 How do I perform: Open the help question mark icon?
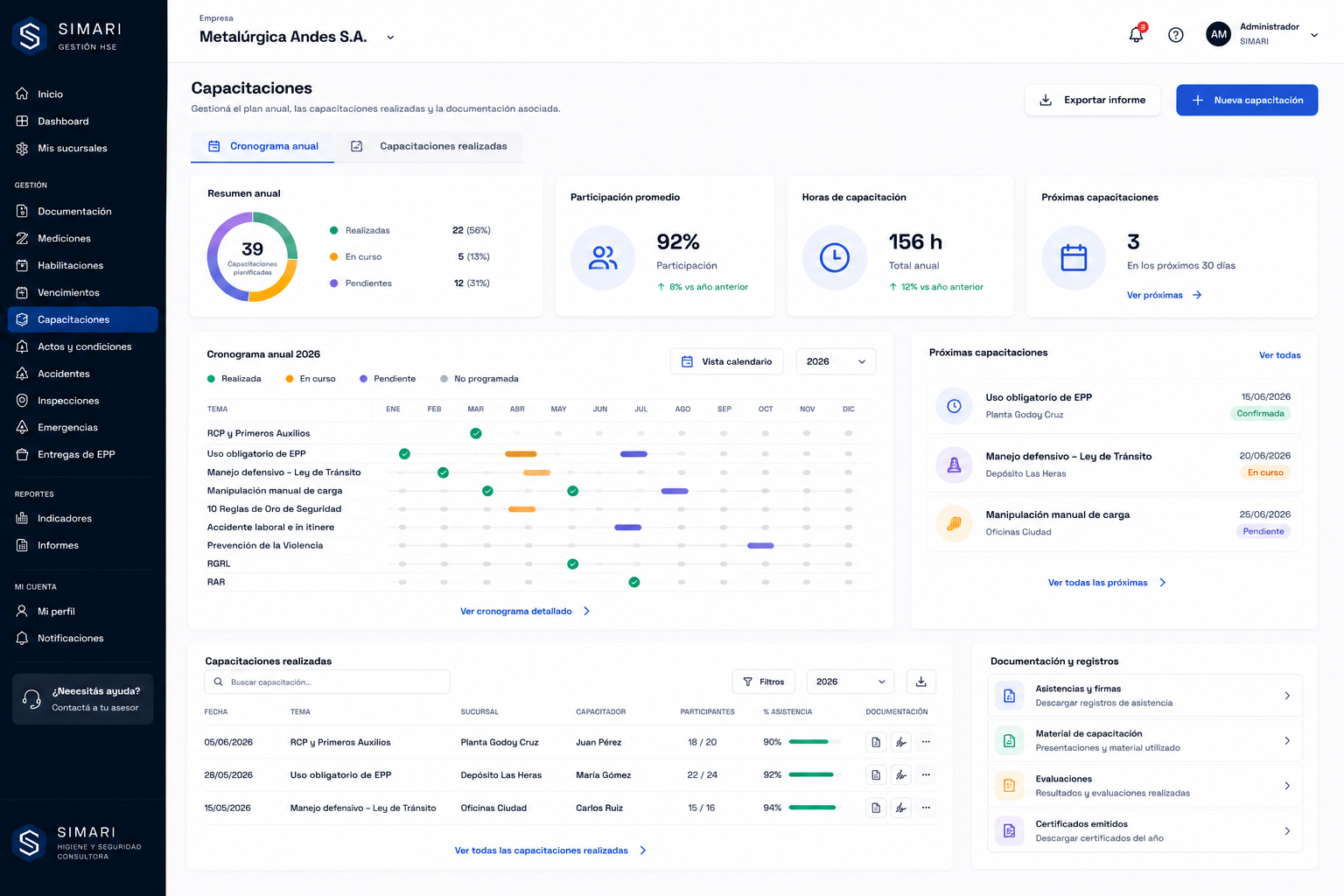(1176, 35)
